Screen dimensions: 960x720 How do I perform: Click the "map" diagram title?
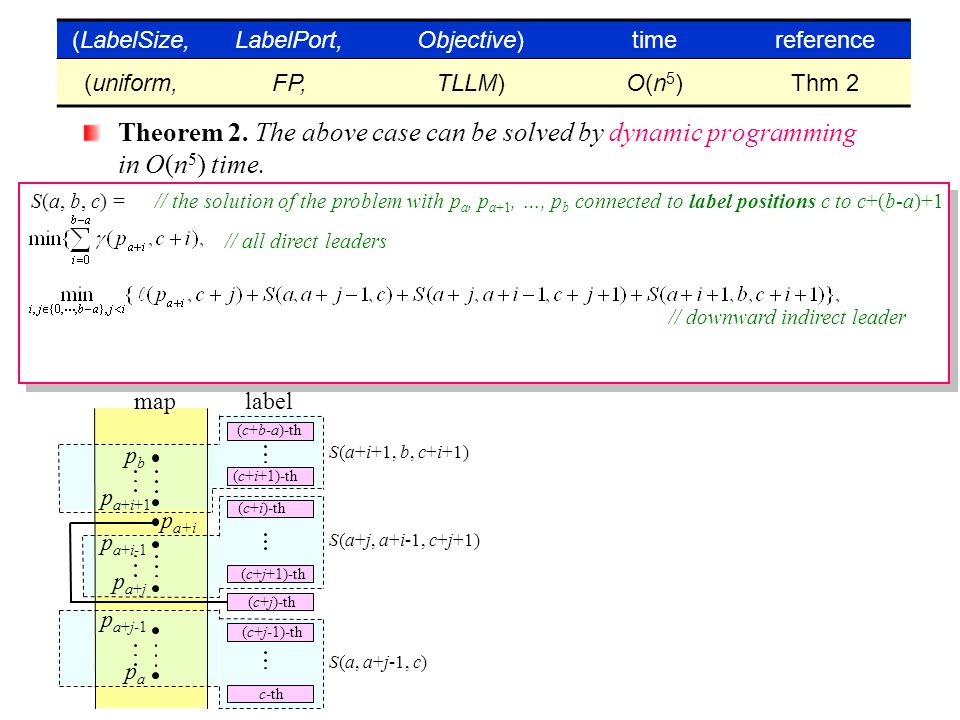(154, 402)
